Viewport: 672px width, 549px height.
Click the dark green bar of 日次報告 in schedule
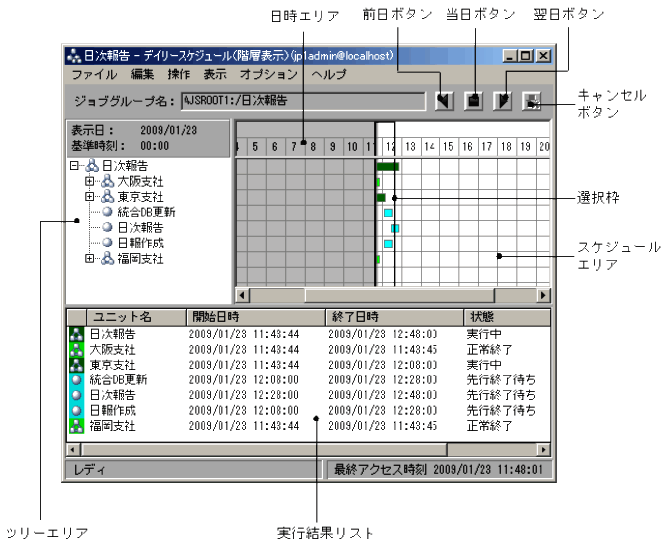[x=388, y=166]
